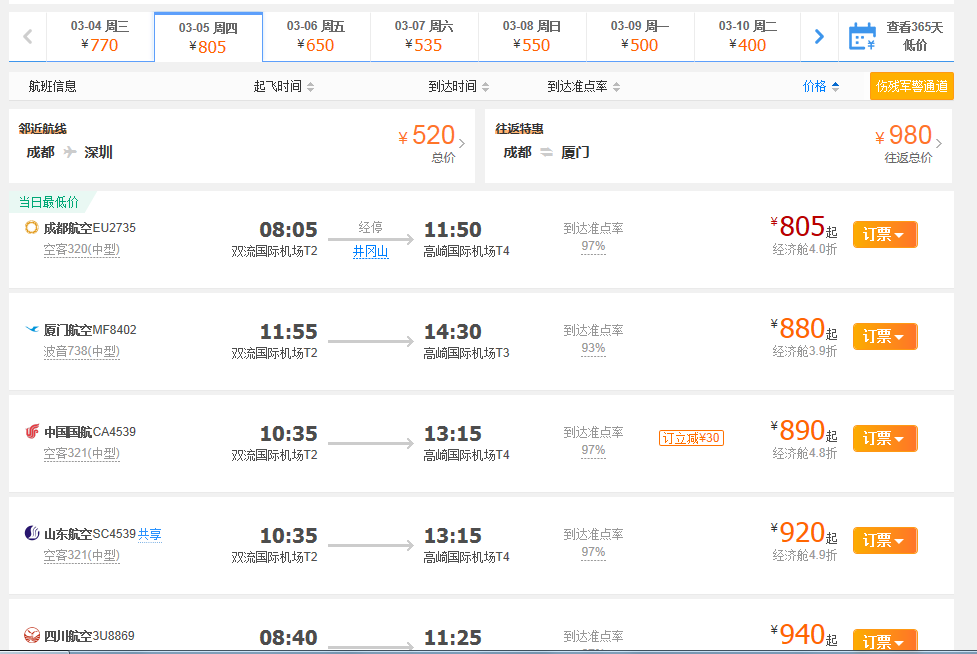The height and width of the screenshot is (654, 977).
Task: Select the 03-06 Friday ¥650 date tab
Action: (316, 37)
